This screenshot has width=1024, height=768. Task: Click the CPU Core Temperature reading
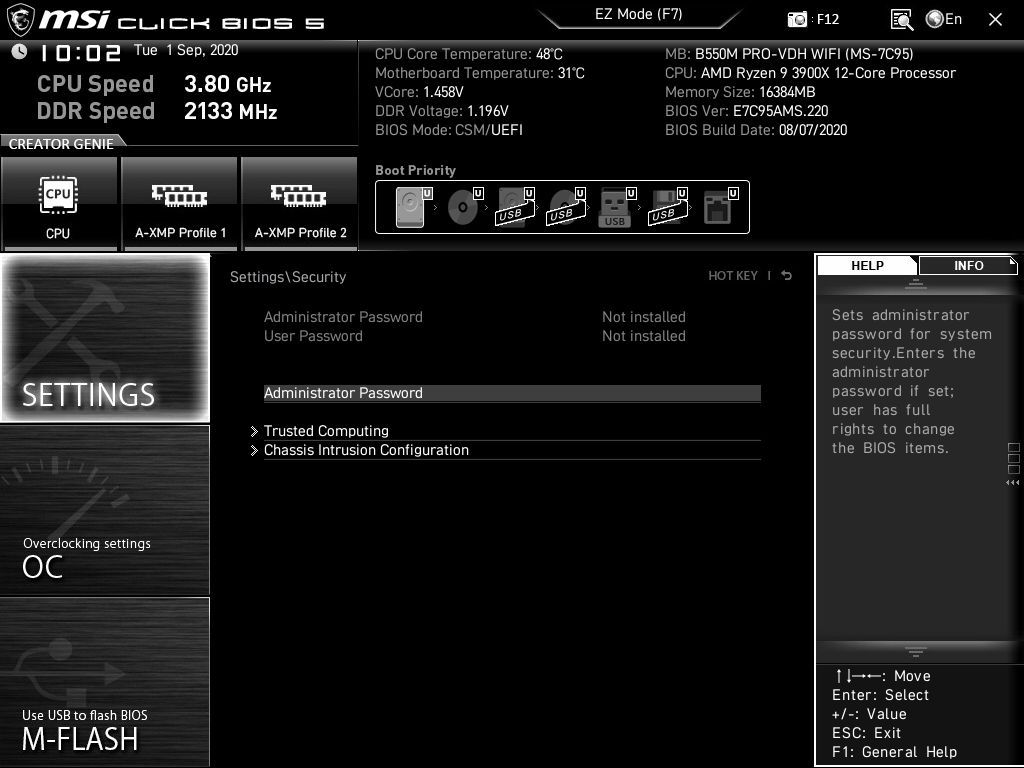(x=469, y=54)
